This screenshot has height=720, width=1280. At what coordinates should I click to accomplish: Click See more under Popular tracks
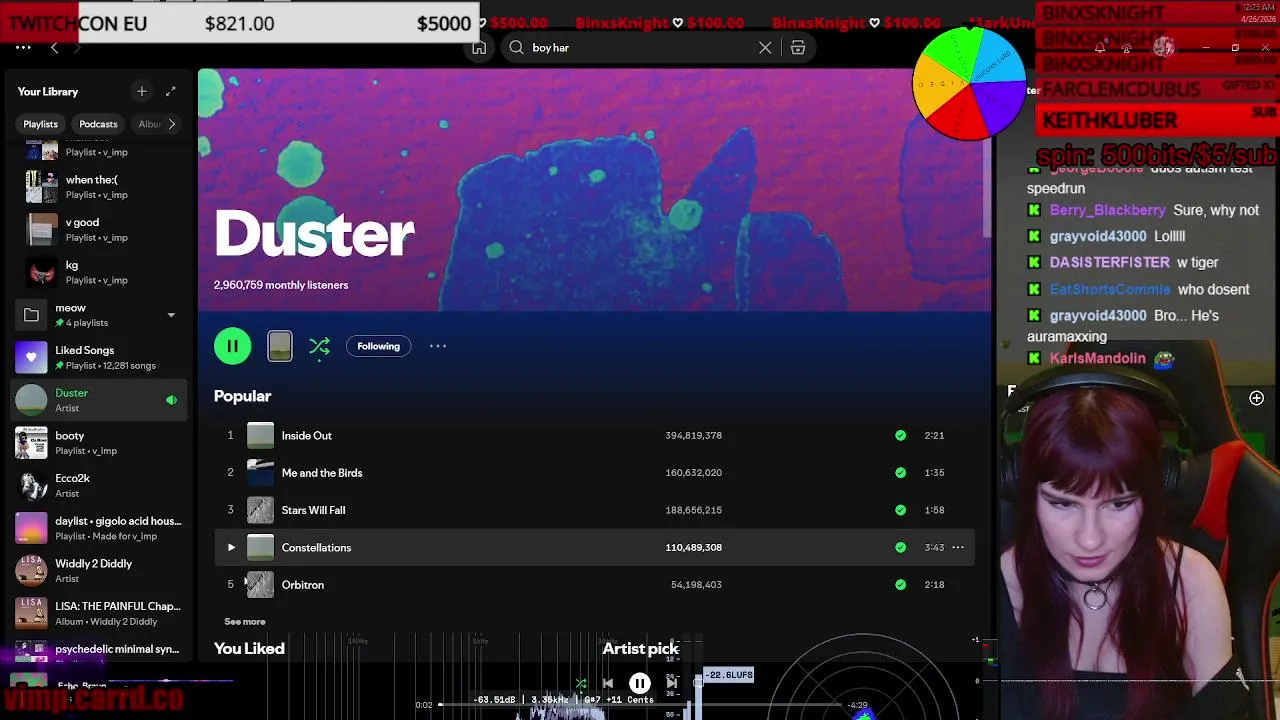point(245,622)
